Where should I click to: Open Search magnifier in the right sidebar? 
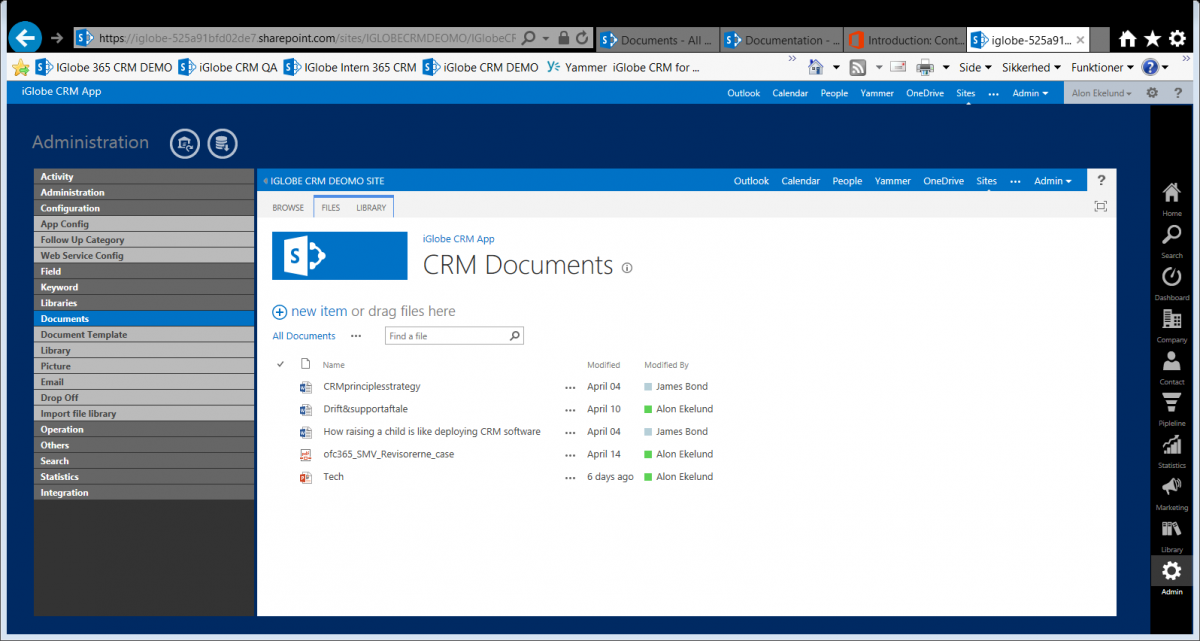(x=1171, y=241)
